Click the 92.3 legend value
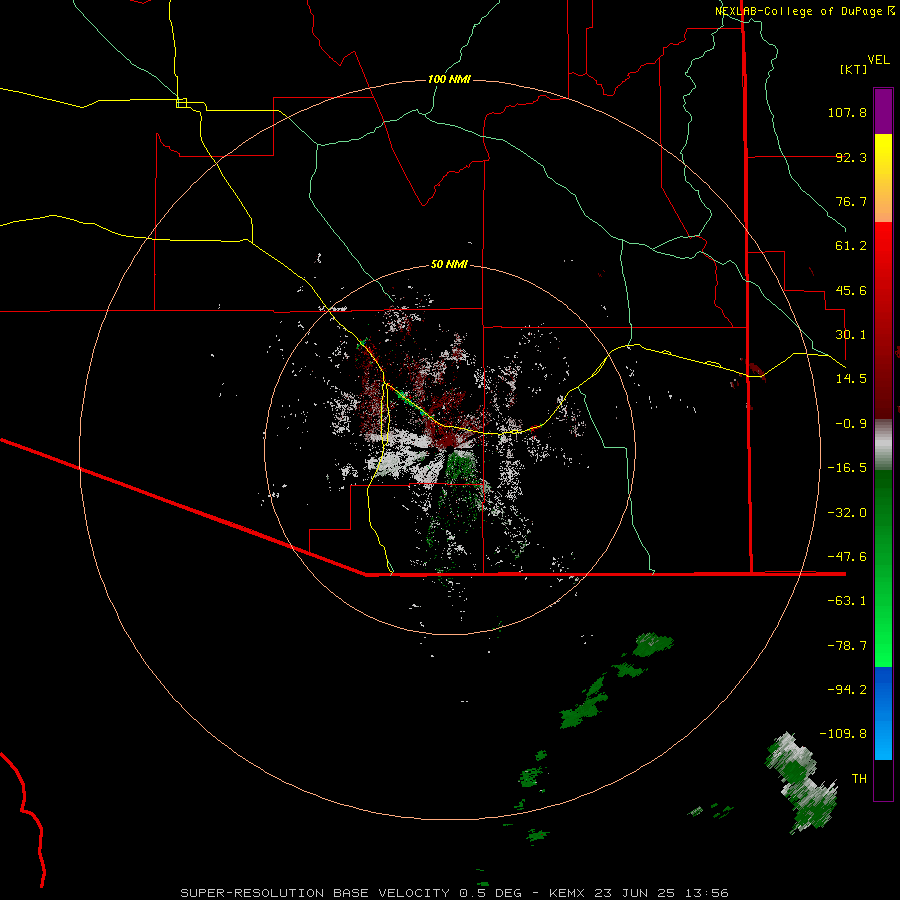Viewport: 900px width, 900px height. click(851, 157)
